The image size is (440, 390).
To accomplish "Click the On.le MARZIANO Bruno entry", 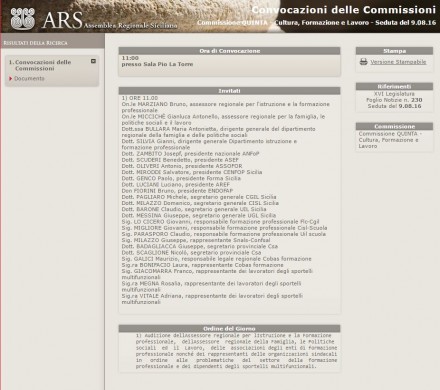I will (x=226, y=107).
